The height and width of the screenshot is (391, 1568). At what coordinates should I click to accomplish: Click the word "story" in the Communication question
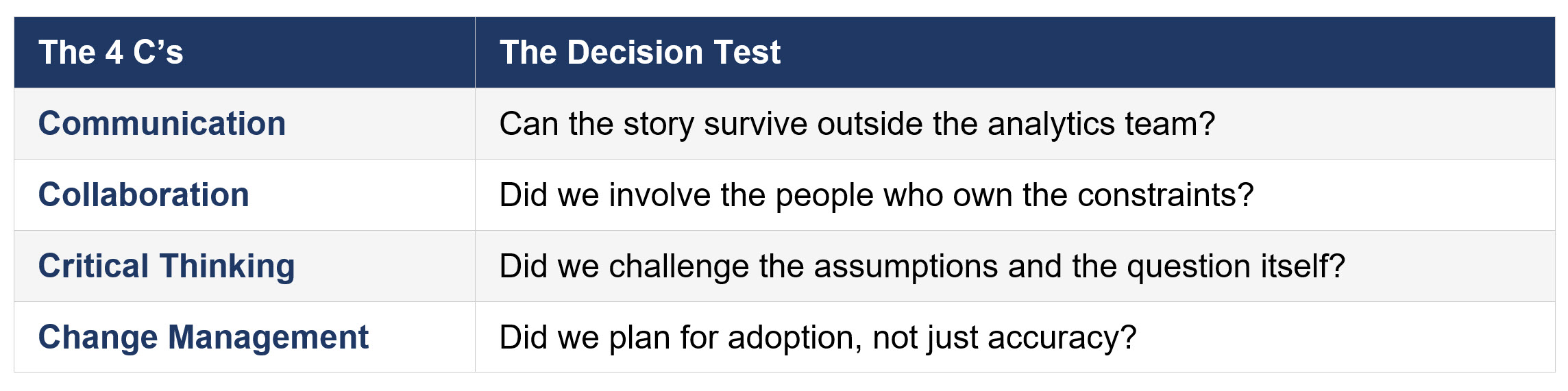coord(659,124)
